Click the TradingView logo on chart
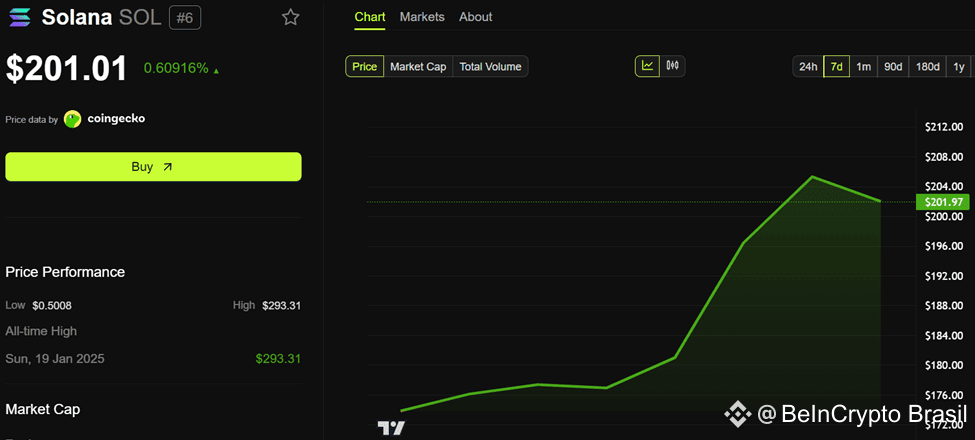Screen dimensions: 975x440 pyautogui.click(x=391, y=428)
